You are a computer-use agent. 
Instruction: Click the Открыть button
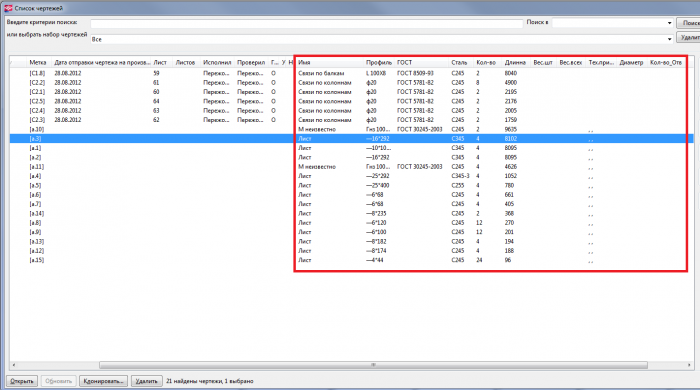pyautogui.click(x=22, y=381)
